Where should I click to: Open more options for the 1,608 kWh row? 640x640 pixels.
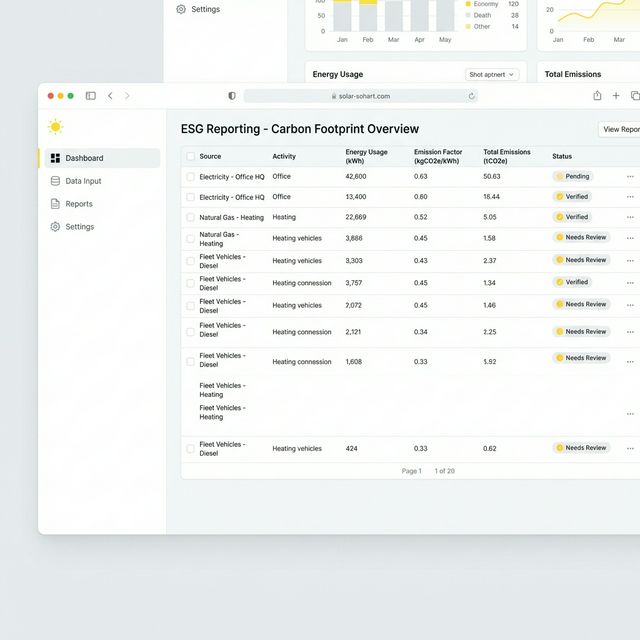(630, 362)
